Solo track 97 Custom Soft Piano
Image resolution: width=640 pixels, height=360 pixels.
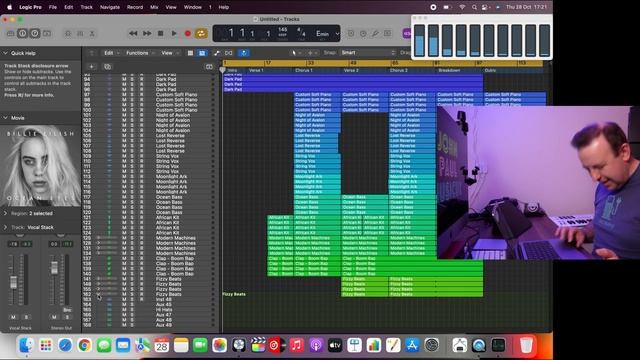132,94
